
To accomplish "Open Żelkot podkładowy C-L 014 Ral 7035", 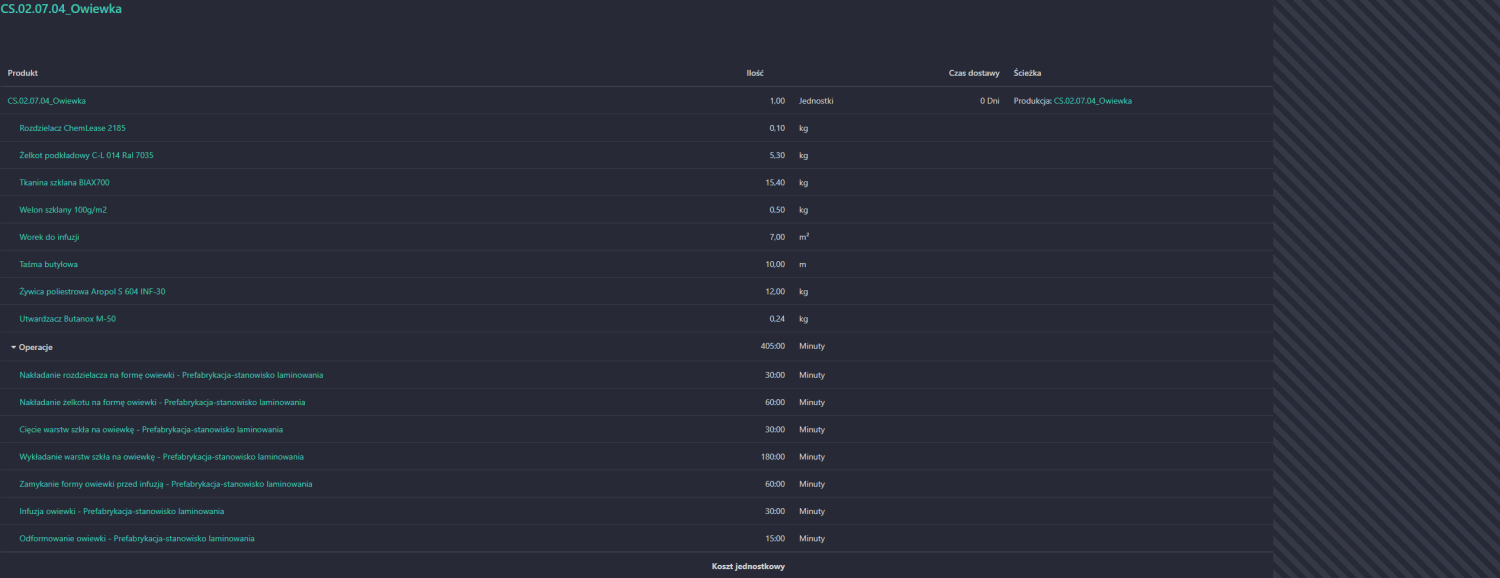I will pyautogui.click(x=86, y=155).
